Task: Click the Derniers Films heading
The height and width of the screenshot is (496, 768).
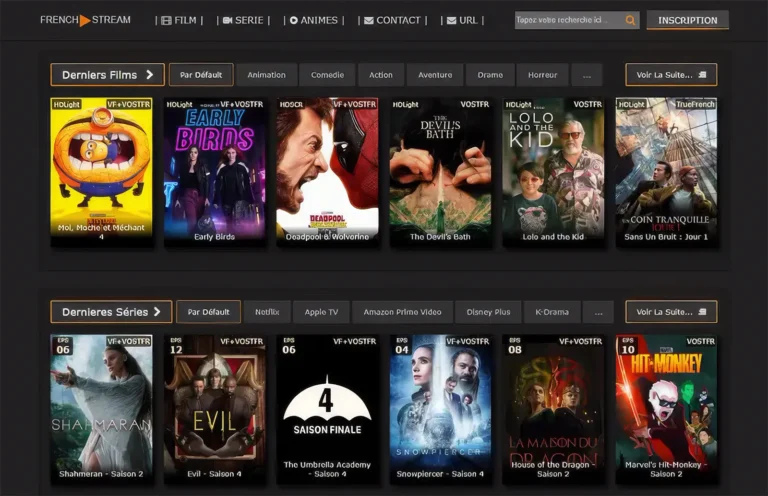Action: tap(107, 74)
